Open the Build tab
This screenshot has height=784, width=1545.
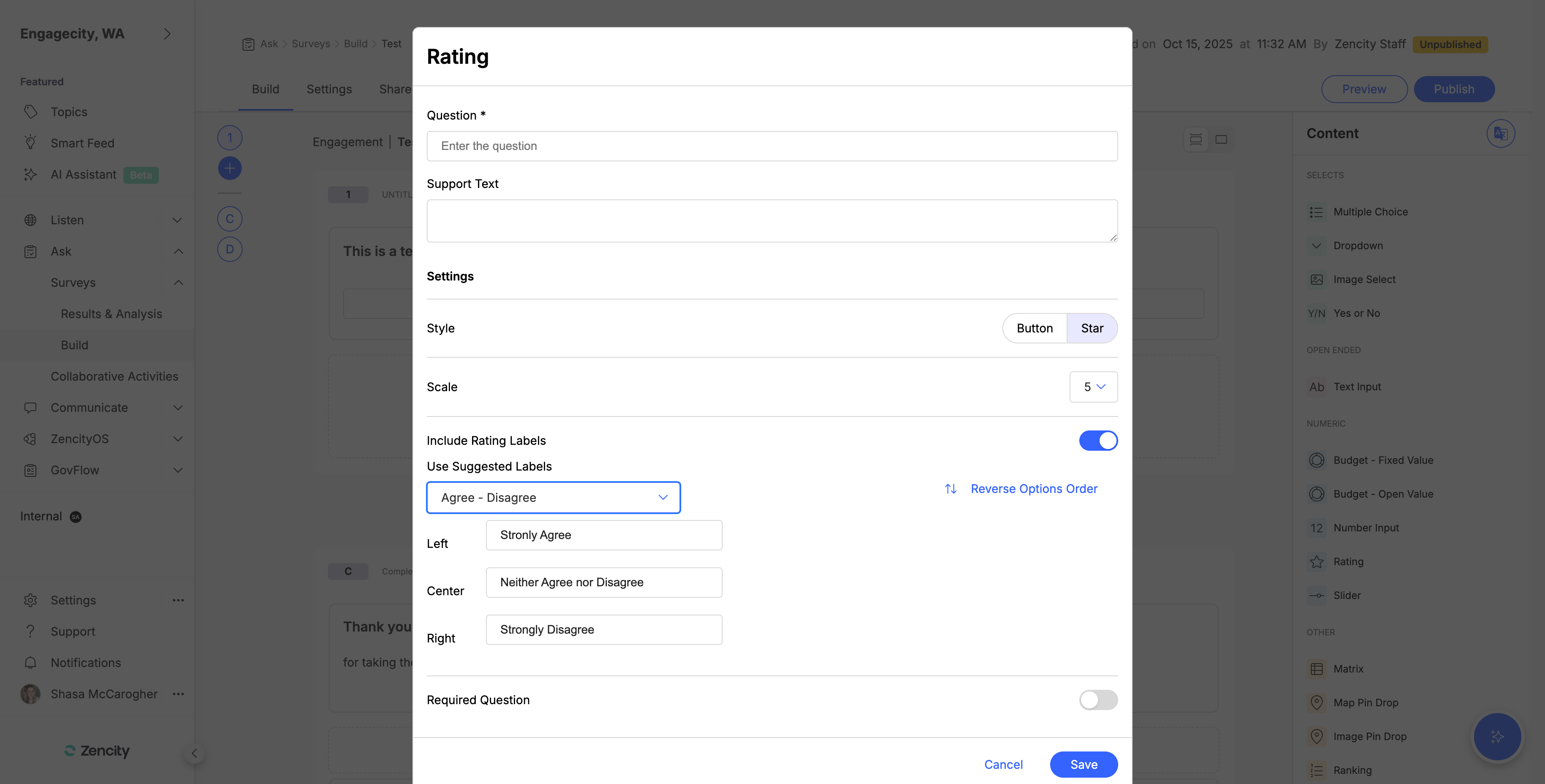265,89
